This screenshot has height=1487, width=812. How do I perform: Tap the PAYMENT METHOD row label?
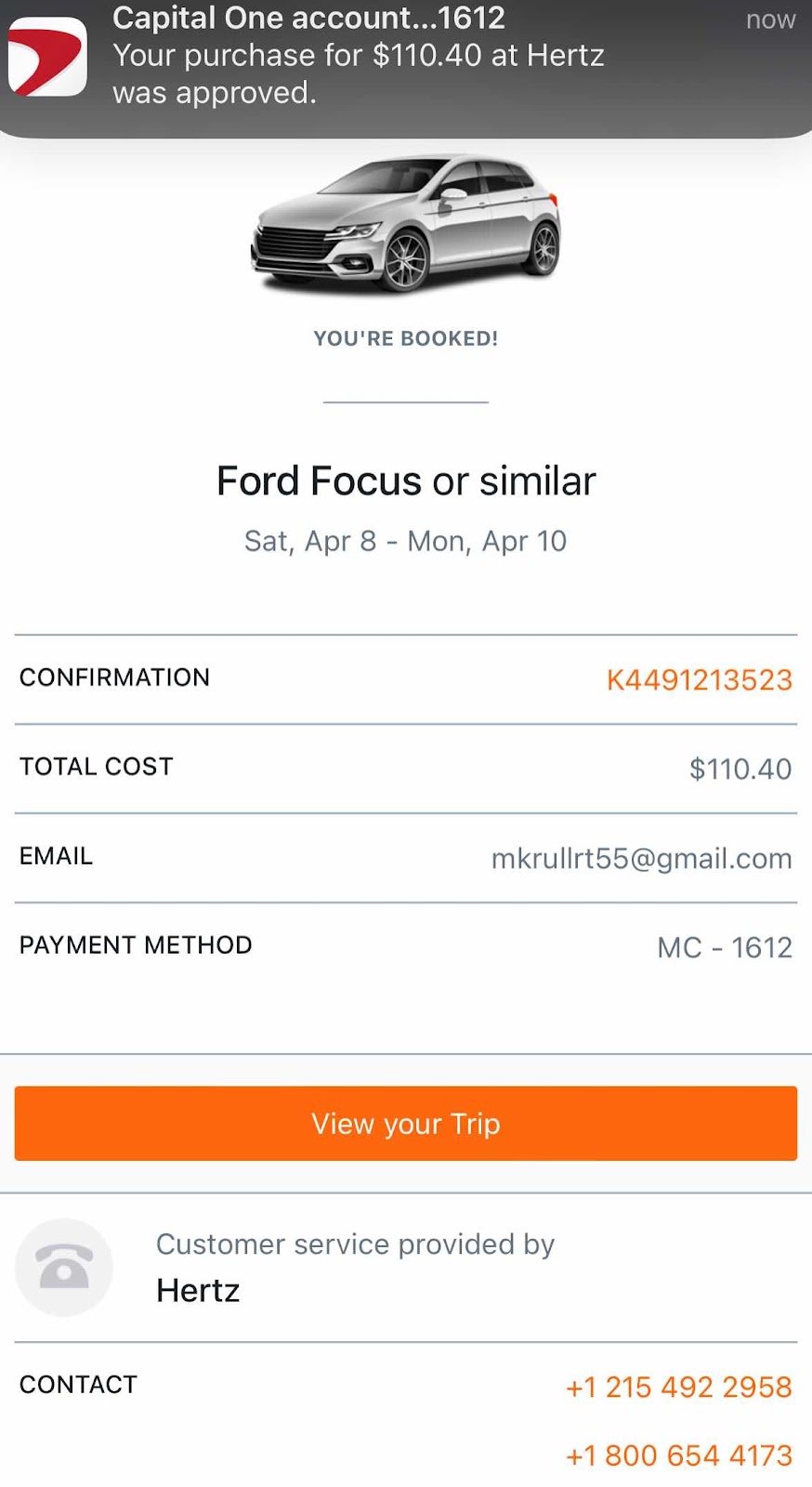point(136,944)
